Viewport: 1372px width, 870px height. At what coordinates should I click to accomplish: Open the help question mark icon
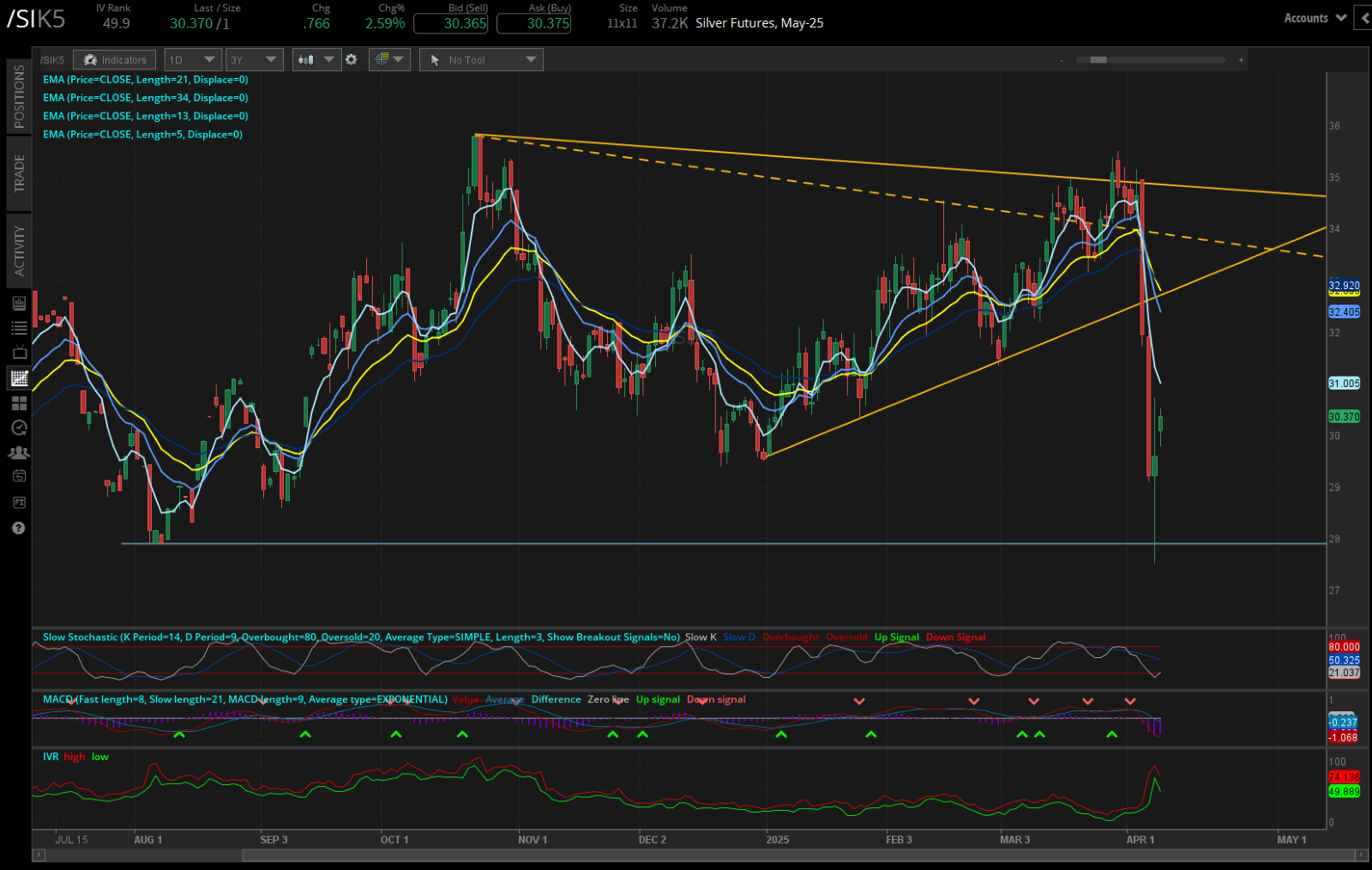(x=19, y=528)
